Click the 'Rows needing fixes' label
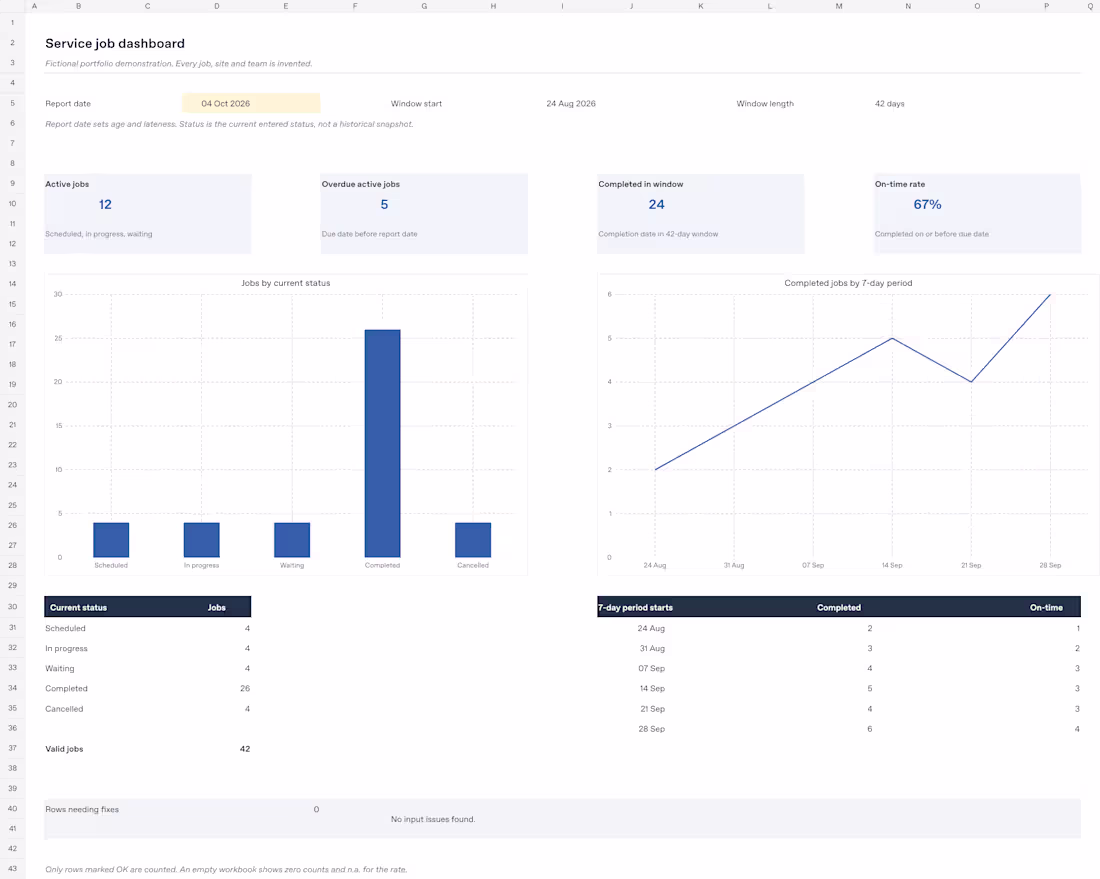 coord(82,810)
